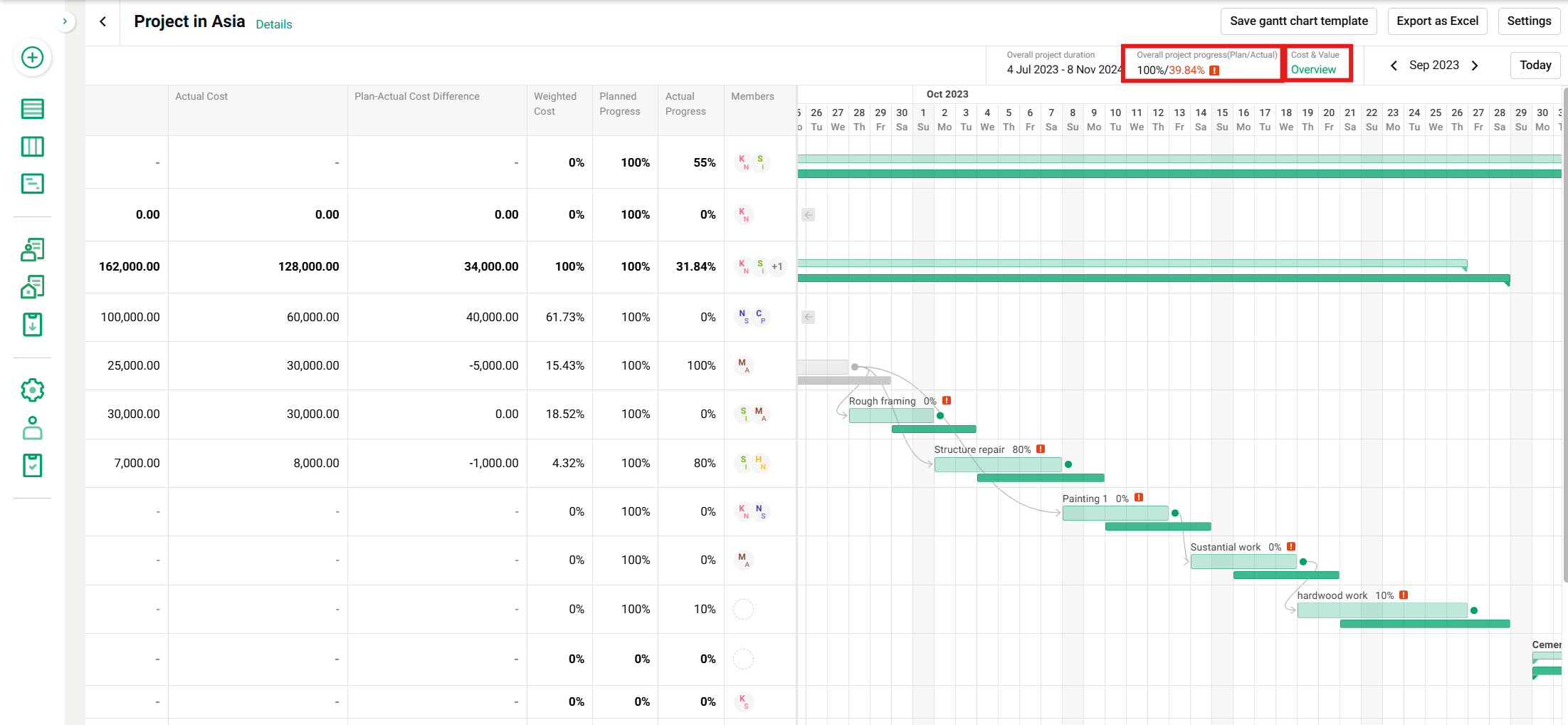Click the green plus add button in sidebar
This screenshot has width=1568, height=725.
pyautogui.click(x=33, y=58)
